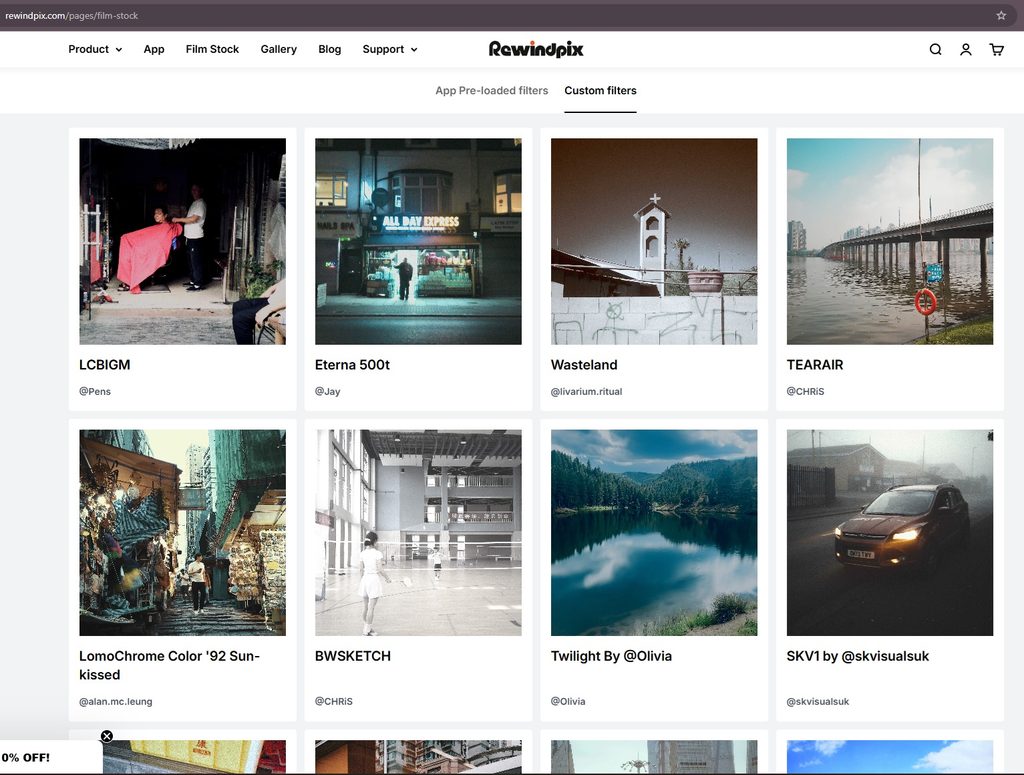Open the App menu item
Viewport: 1024px width, 775px height.
(x=154, y=50)
